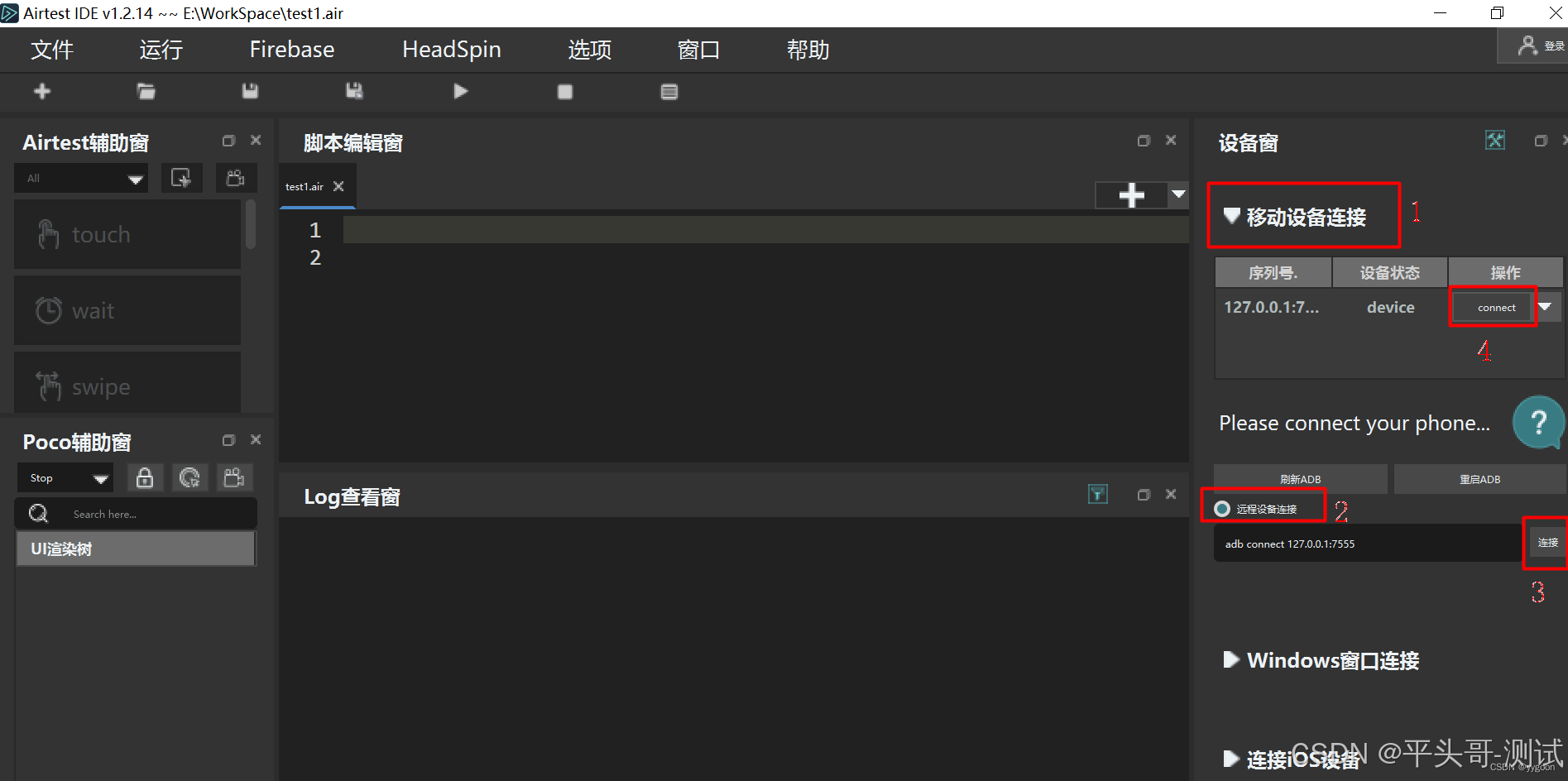Click the Poco search magnifier icon
Viewport: 1568px width, 781px height.
(x=38, y=514)
